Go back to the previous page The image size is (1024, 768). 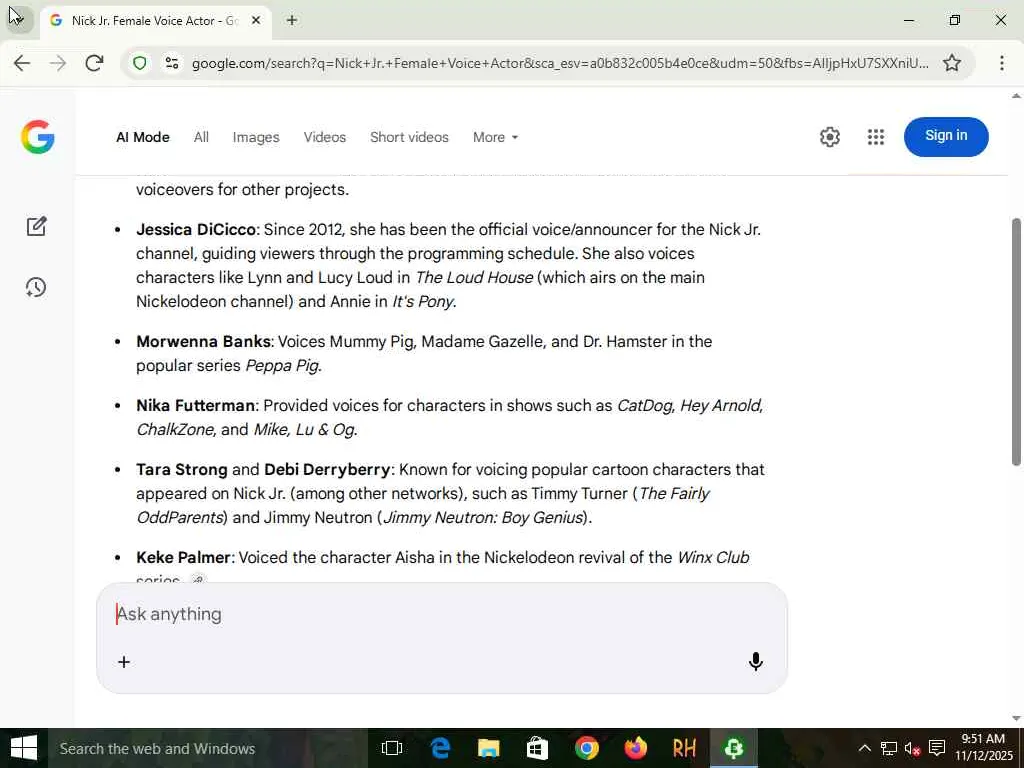22,63
